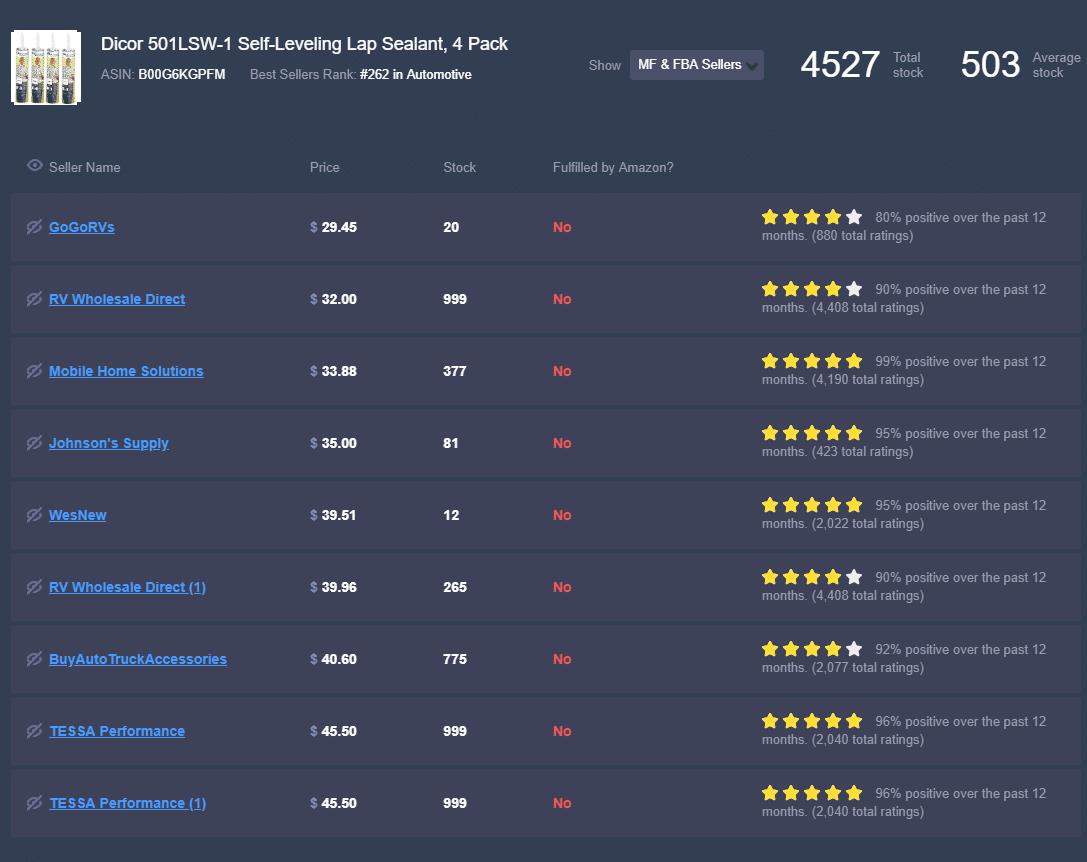Click star rating for GoGoRVs row
Screen dimensions: 1087x862
tap(812, 217)
